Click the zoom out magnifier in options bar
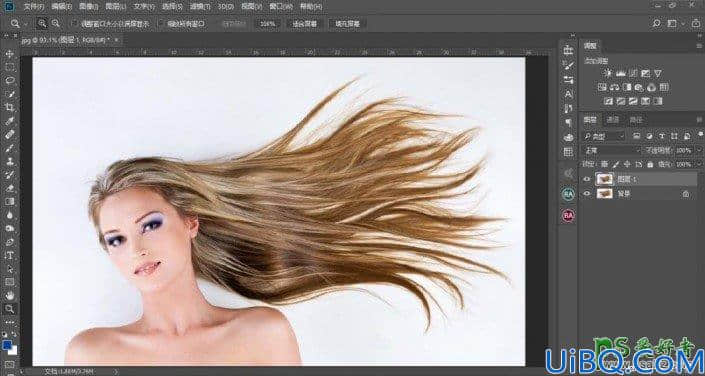 click(x=55, y=23)
